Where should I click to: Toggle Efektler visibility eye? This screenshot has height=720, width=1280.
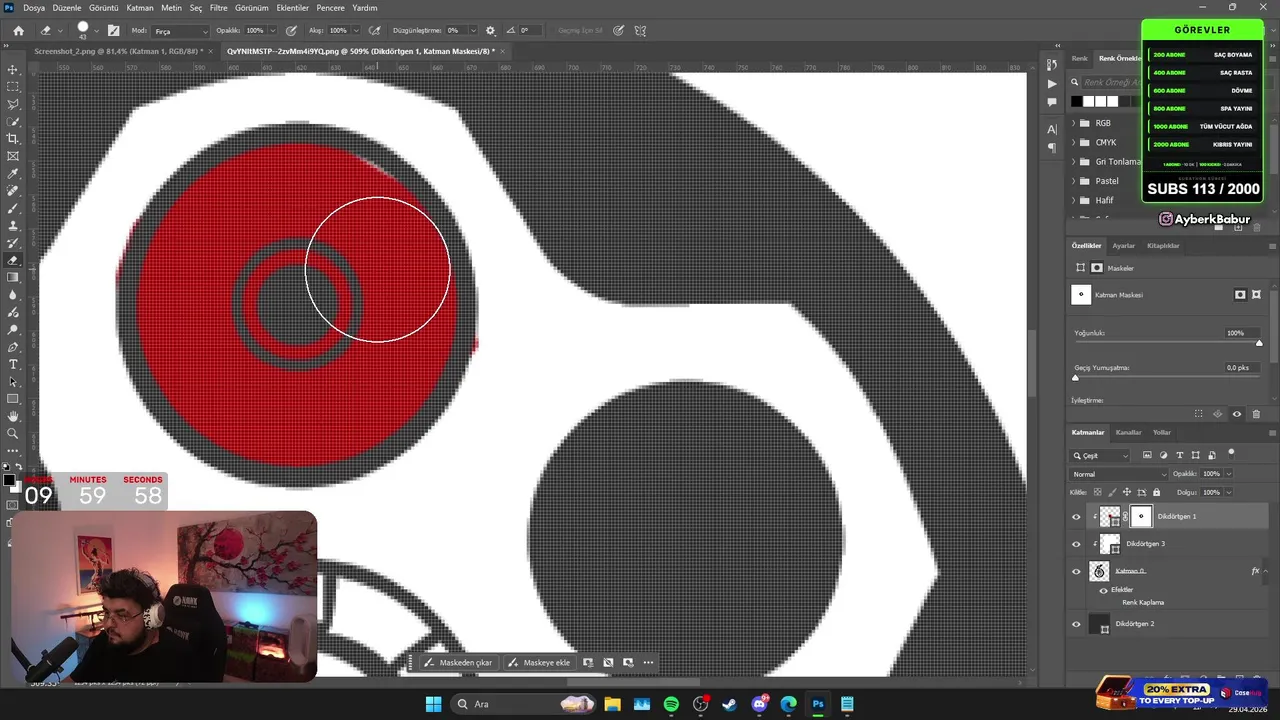tap(1104, 590)
